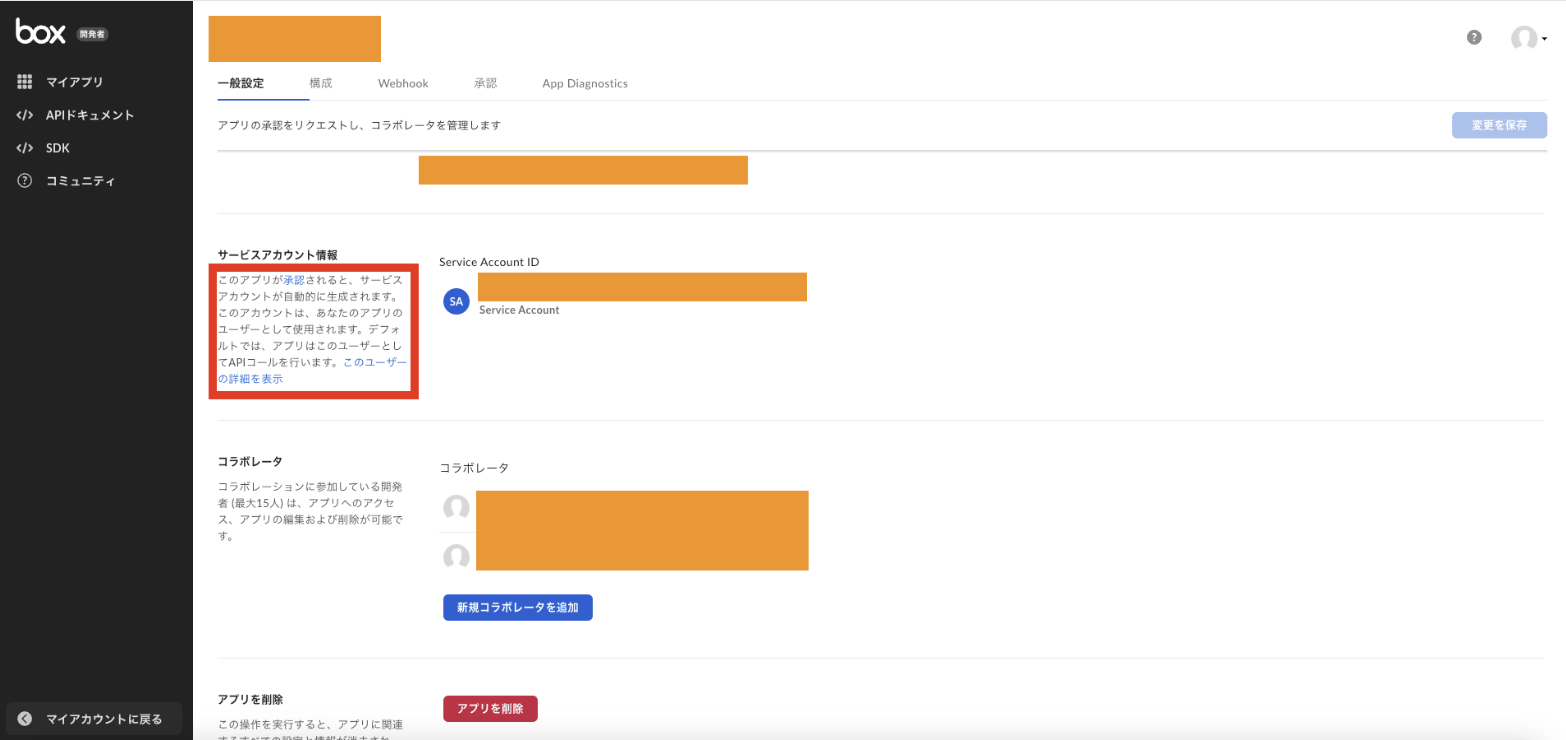Open the Webhook tab
This screenshot has width=1566, height=740.
click(402, 83)
